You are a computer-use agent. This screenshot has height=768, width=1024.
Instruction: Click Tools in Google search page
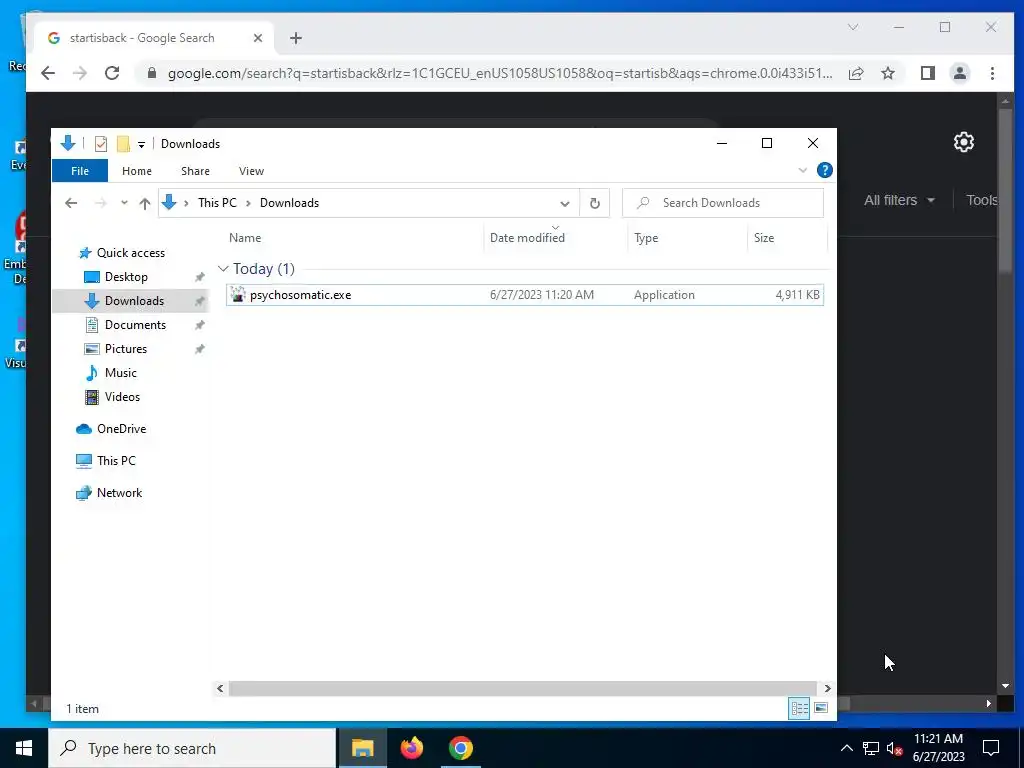point(982,200)
